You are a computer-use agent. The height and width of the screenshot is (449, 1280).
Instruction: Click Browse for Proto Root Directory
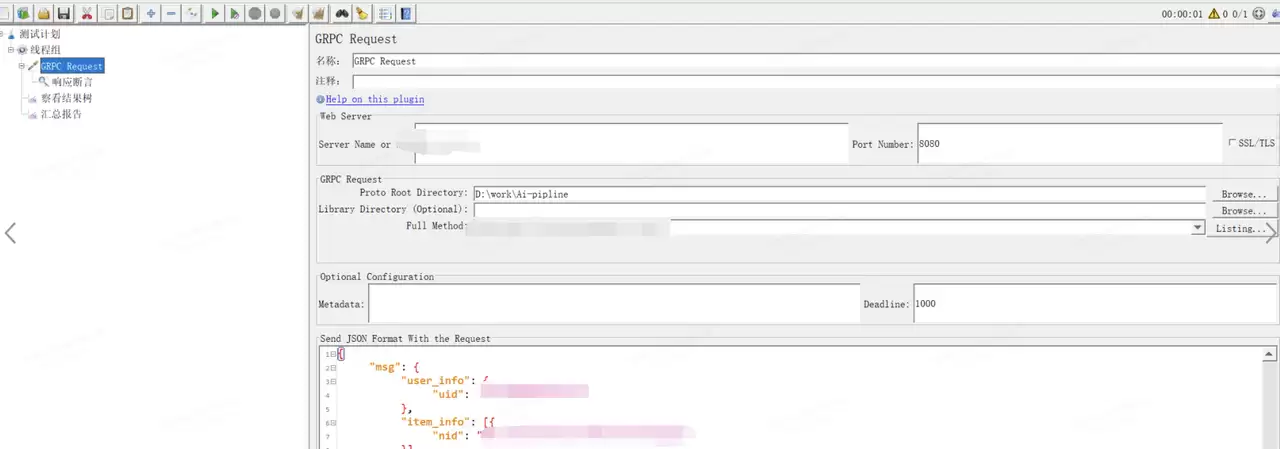coord(1243,194)
